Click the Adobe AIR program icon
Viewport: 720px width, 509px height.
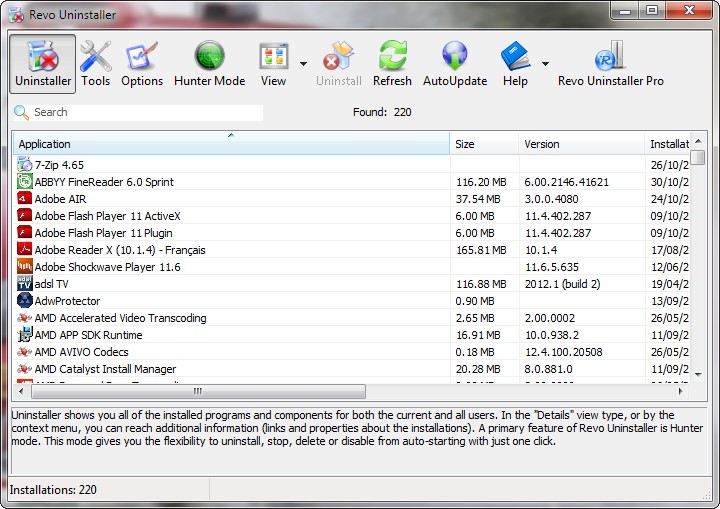click(24, 198)
